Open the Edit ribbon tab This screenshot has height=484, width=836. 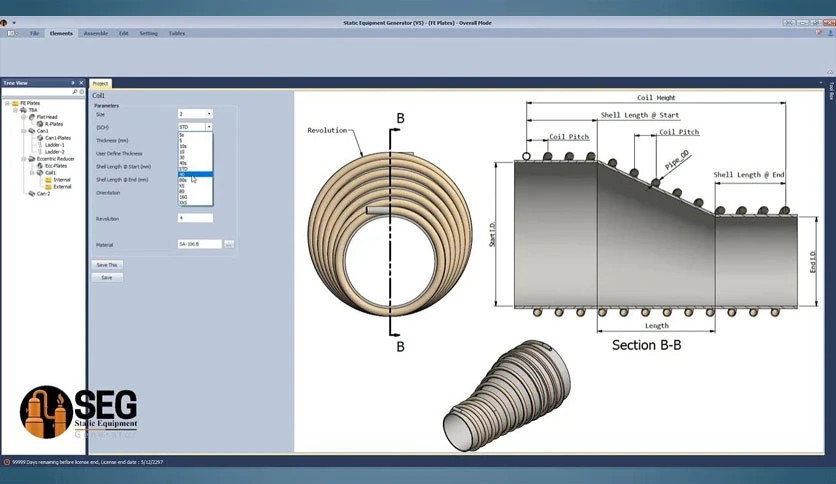point(124,33)
